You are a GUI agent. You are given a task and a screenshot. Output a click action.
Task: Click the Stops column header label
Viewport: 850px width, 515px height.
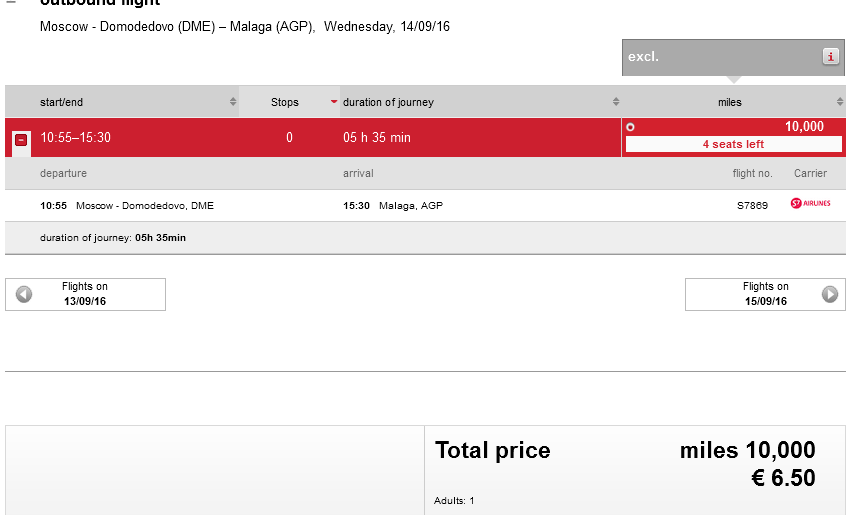click(x=285, y=102)
